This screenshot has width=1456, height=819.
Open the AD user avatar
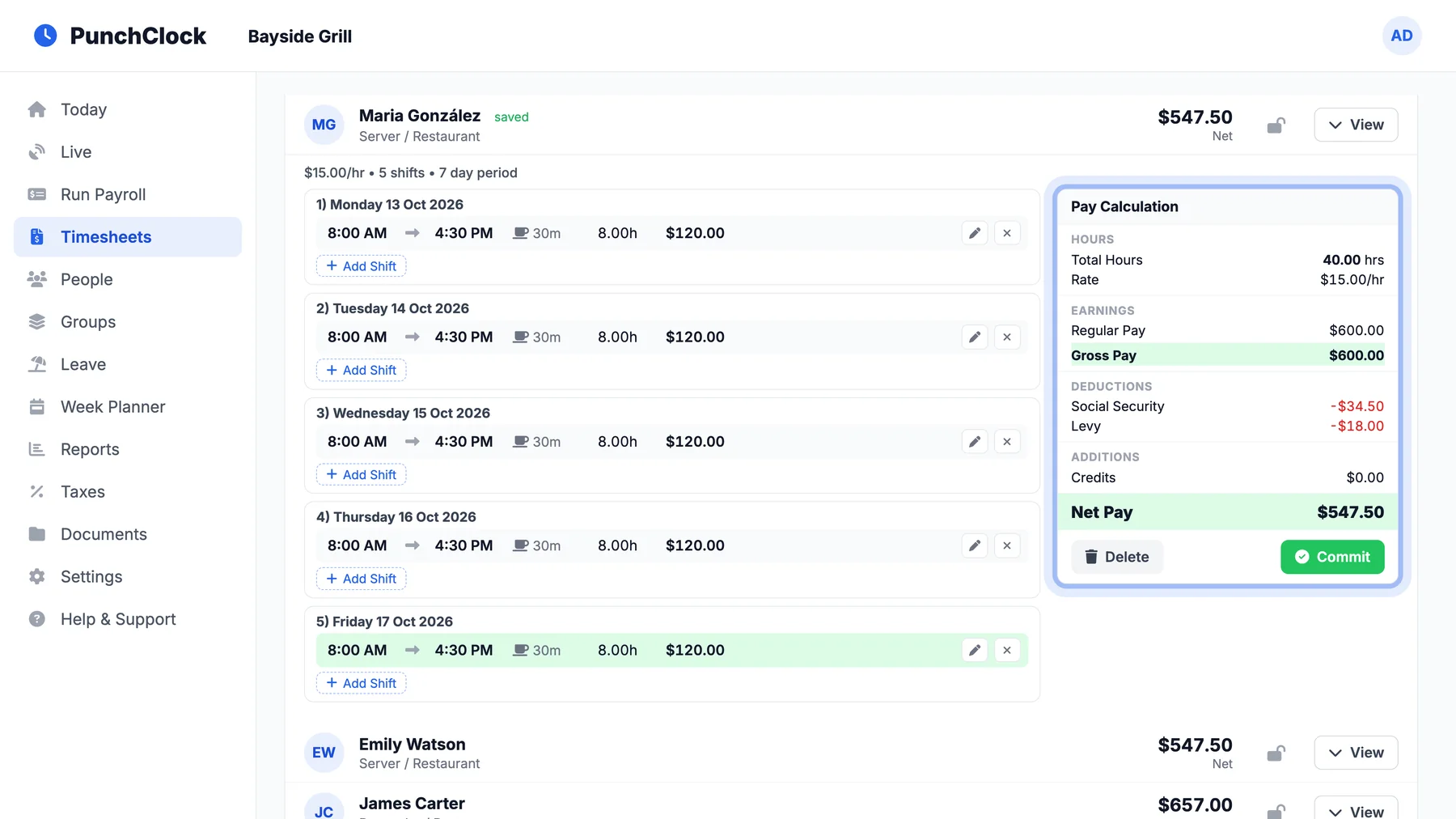click(x=1402, y=36)
